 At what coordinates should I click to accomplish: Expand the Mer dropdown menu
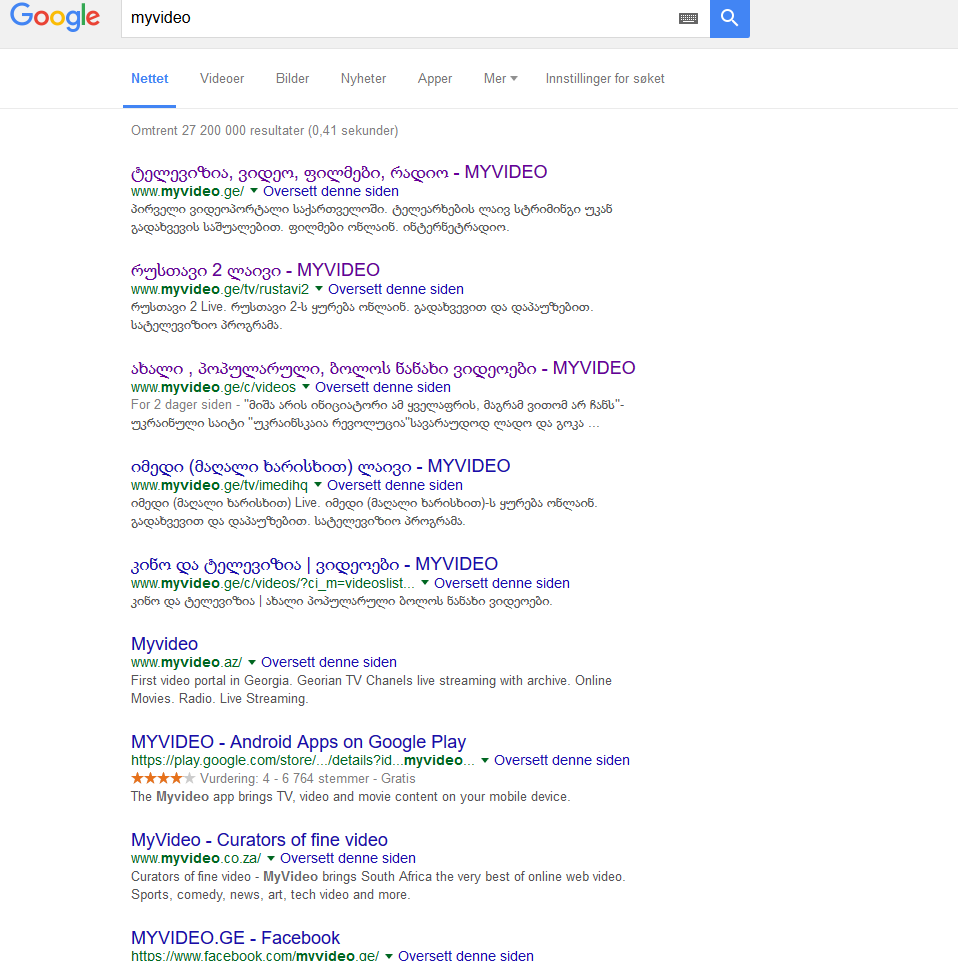click(500, 78)
